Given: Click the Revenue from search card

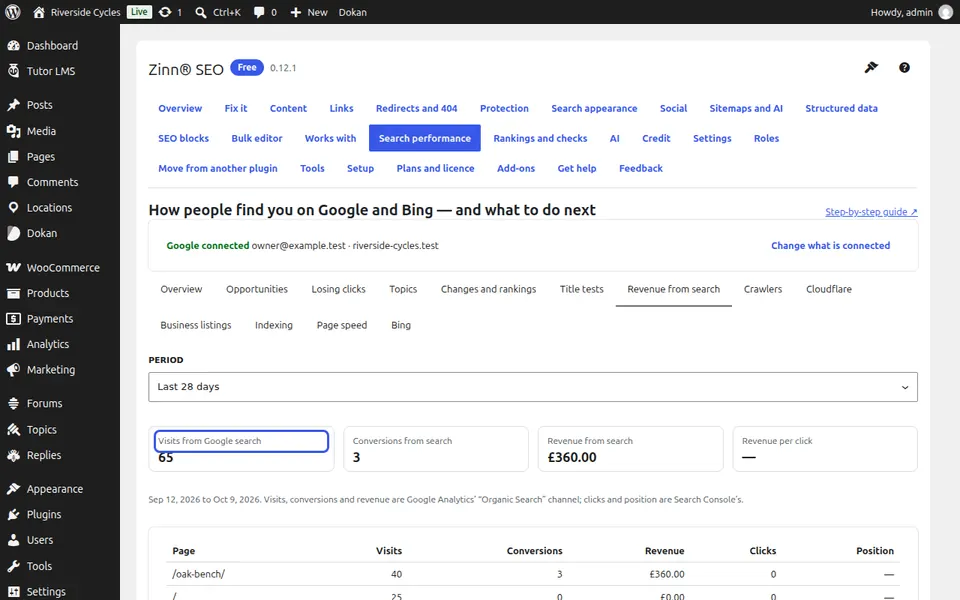Looking at the screenshot, I should click(x=630, y=449).
